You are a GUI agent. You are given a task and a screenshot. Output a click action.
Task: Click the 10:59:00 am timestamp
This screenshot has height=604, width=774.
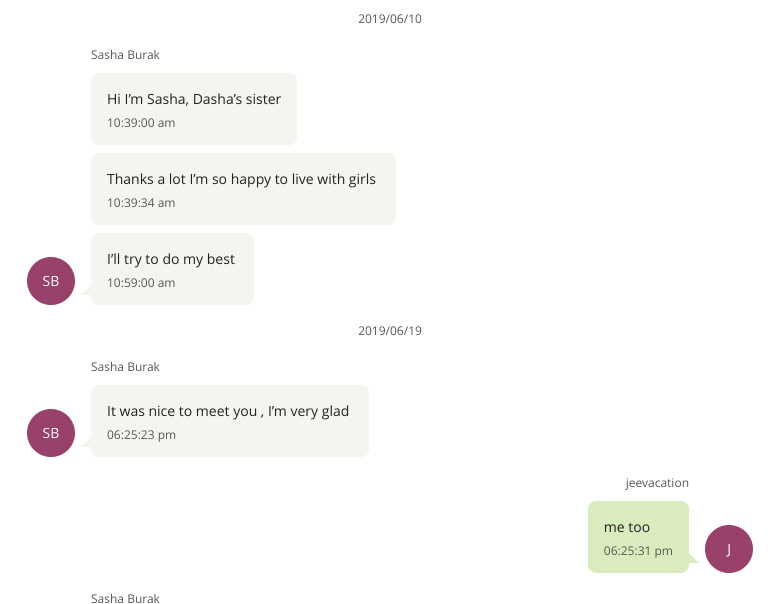coord(141,283)
